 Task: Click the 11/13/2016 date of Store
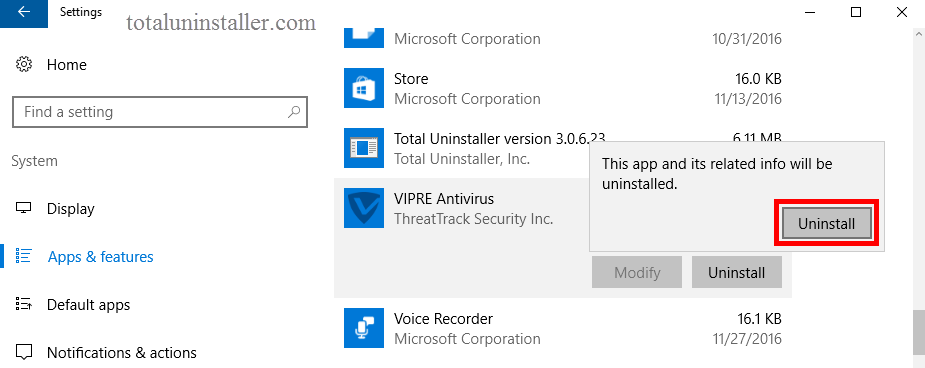[x=747, y=98]
